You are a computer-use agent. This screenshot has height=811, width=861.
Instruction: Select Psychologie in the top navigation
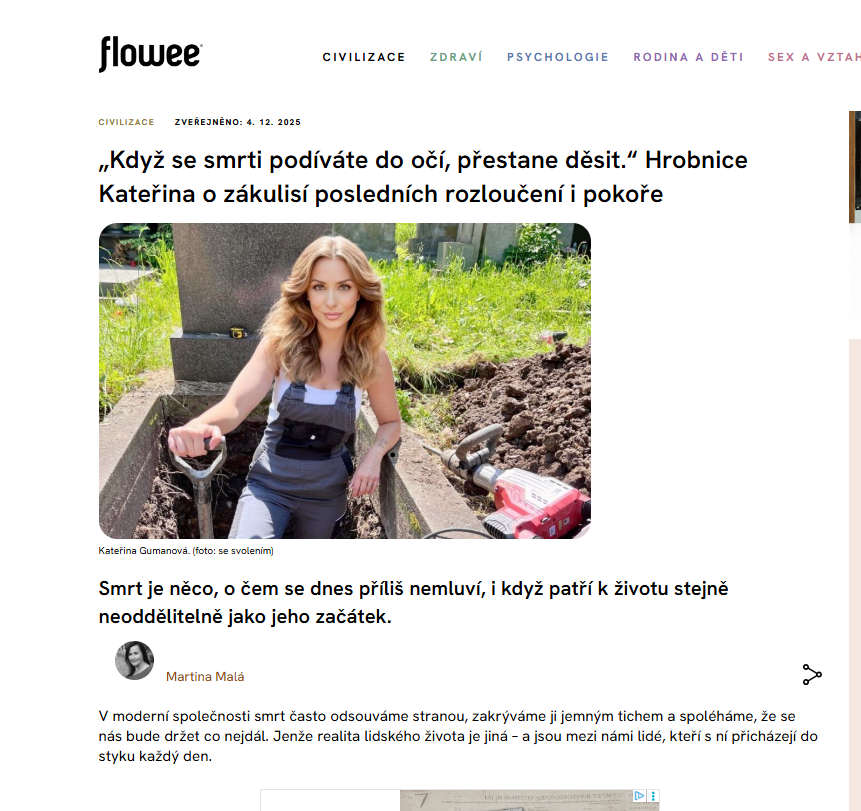pyautogui.click(x=557, y=57)
